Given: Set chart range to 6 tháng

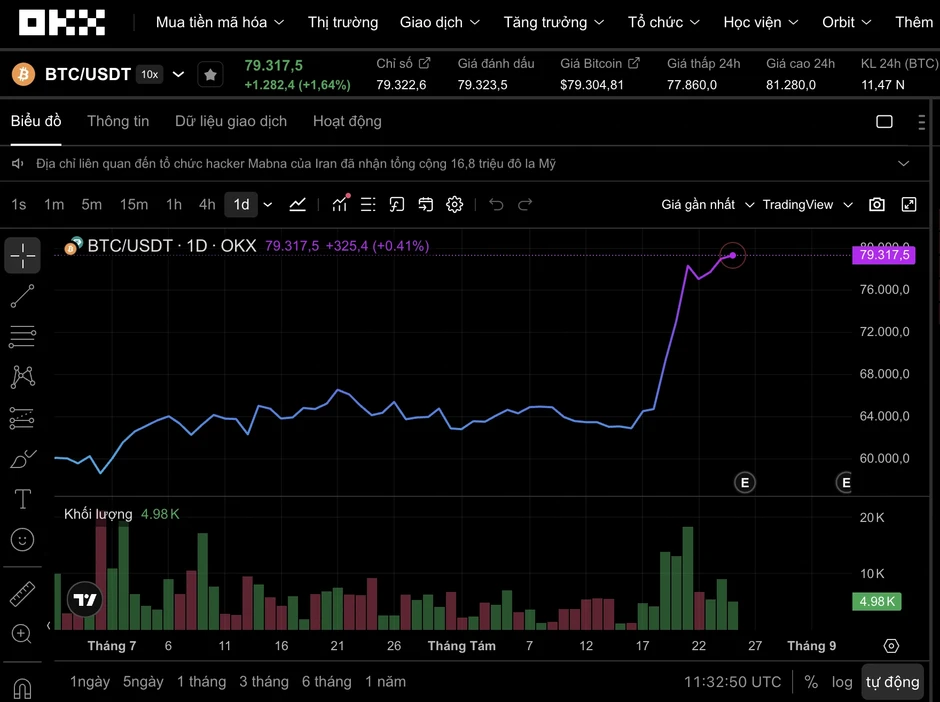Looking at the screenshot, I should pyautogui.click(x=327, y=682).
